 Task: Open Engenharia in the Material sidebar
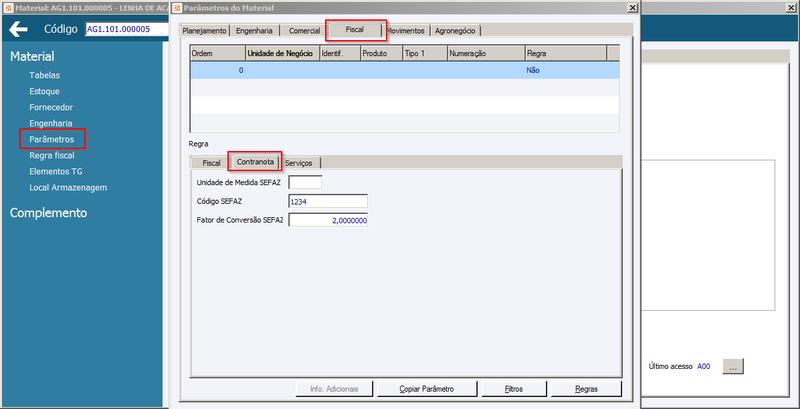51,123
